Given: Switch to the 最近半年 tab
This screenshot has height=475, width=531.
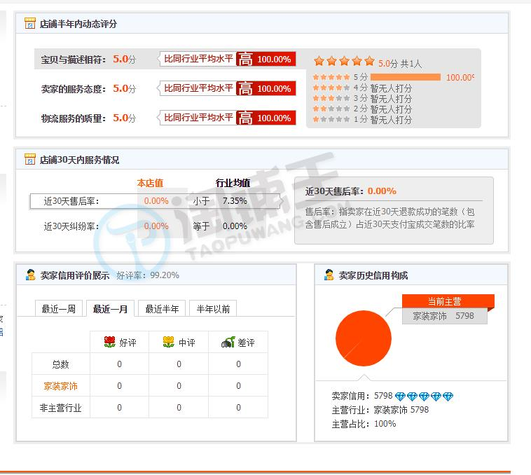Looking at the screenshot, I should [x=162, y=308].
